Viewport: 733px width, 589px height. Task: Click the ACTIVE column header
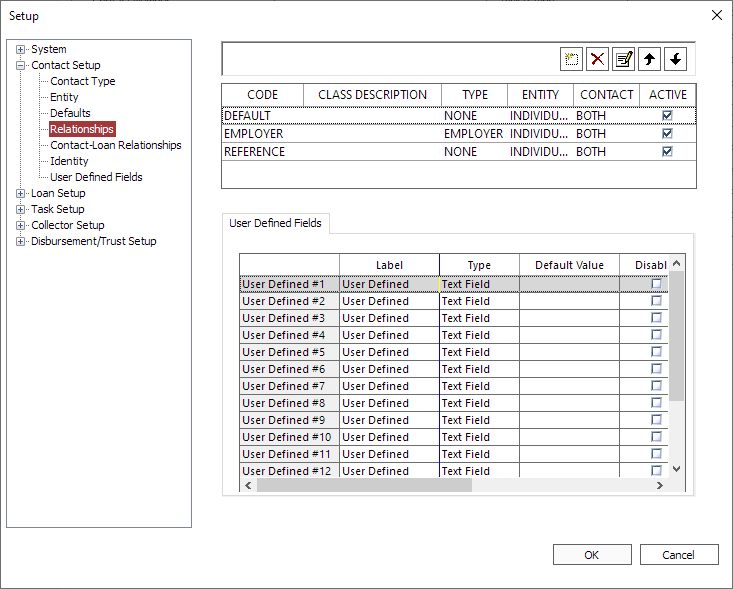click(668, 95)
